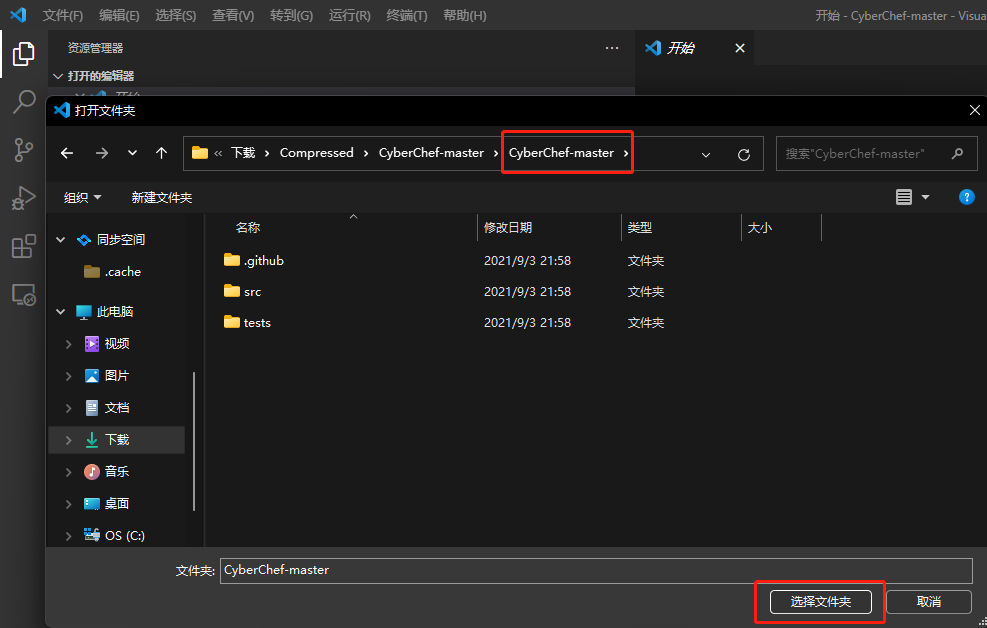Select 视频 in navigation pane

[107, 344]
